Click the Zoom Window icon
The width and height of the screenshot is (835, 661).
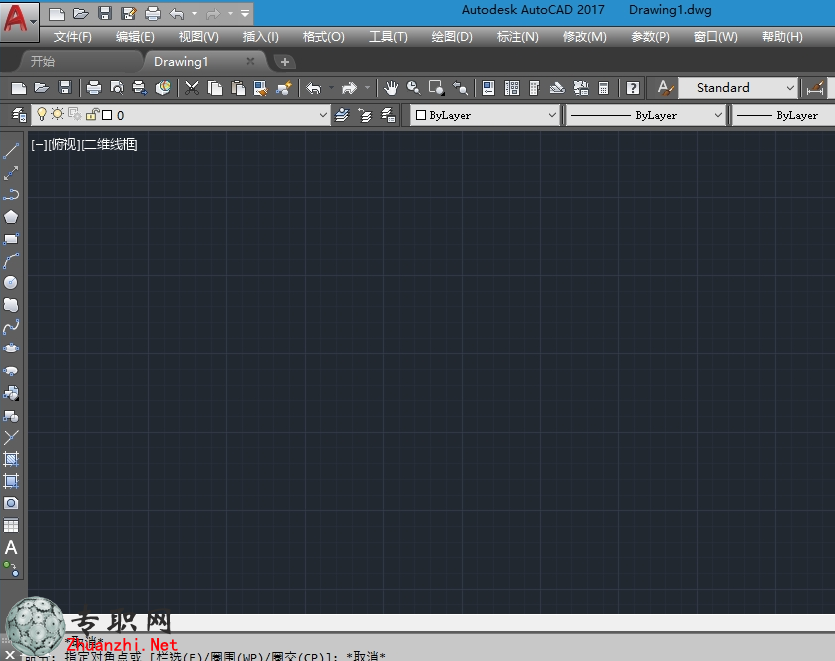(437, 88)
